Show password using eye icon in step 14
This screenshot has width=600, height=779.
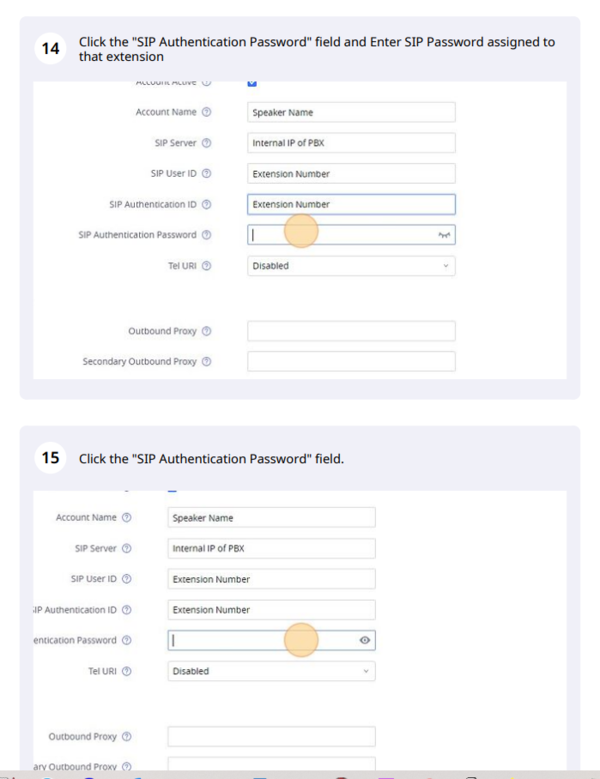(444, 235)
